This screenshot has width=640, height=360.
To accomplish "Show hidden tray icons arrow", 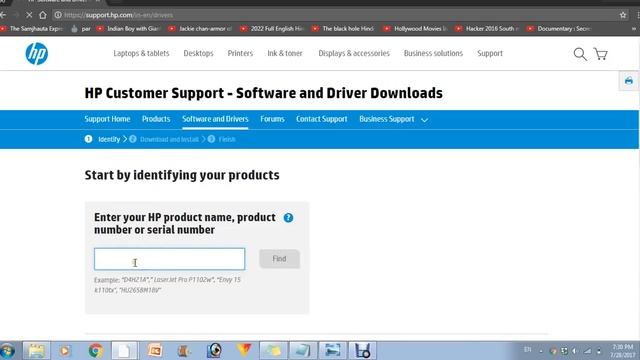I will tap(541, 351).
